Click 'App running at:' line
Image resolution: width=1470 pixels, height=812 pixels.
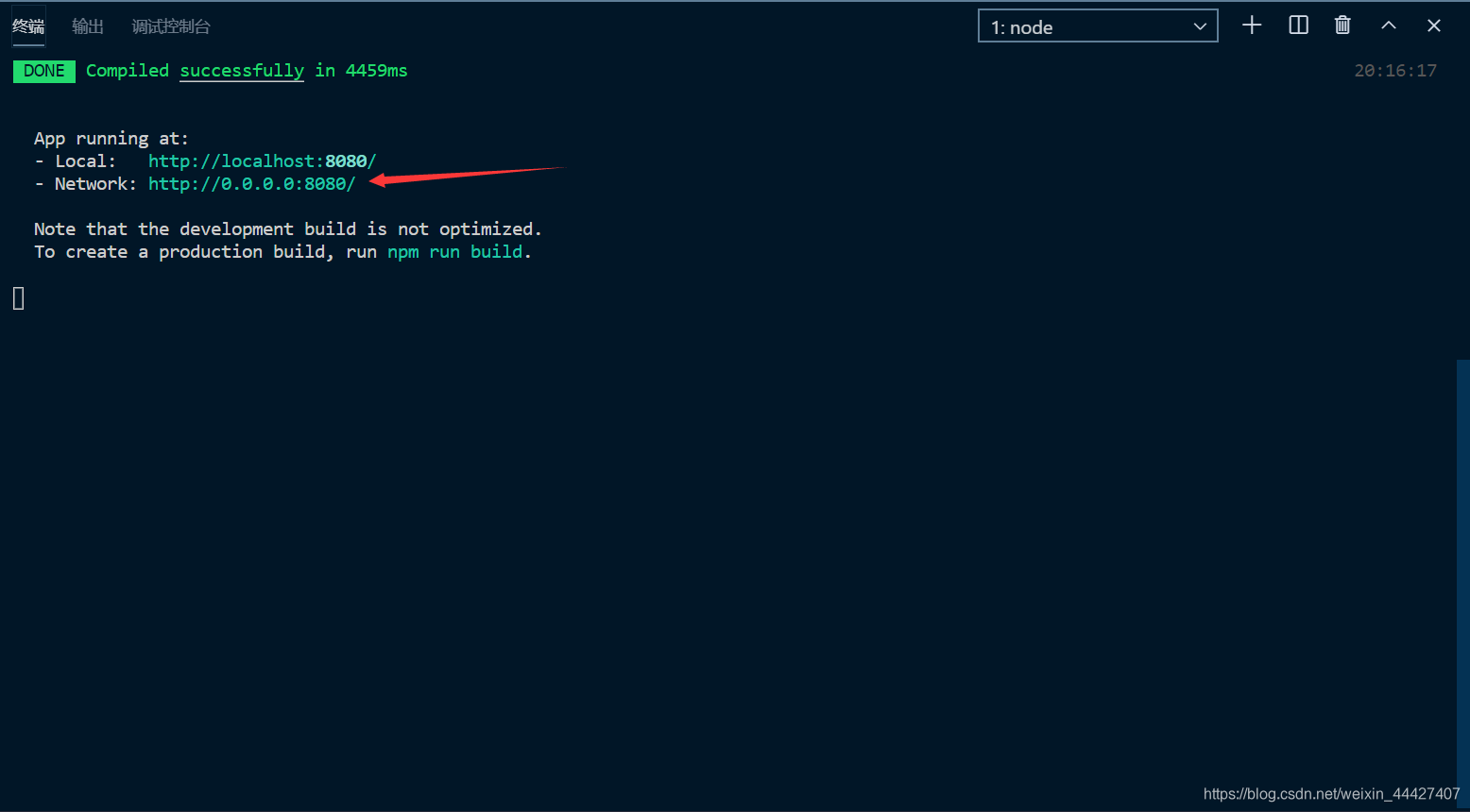click(111, 139)
